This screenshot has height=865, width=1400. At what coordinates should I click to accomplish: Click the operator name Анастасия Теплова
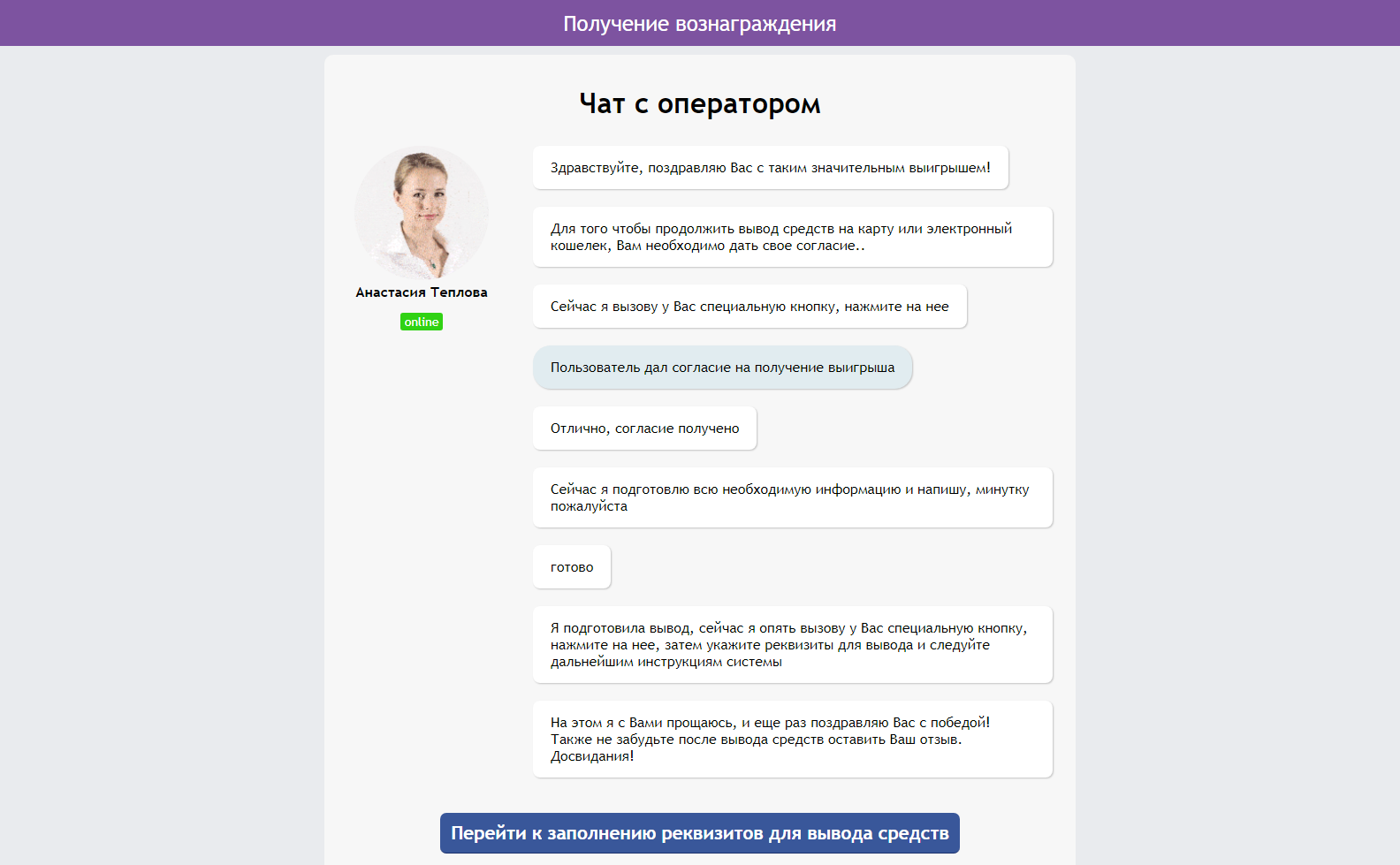pyautogui.click(x=422, y=292)
